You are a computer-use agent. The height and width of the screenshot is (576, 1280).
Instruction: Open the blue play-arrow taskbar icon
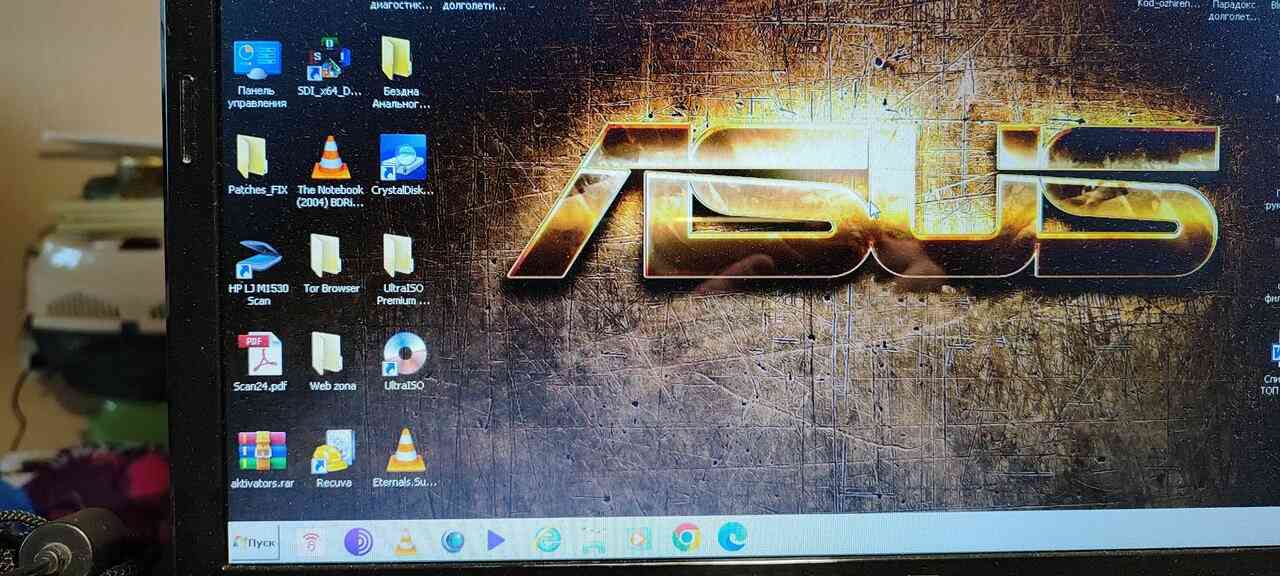tap(496, 540)
